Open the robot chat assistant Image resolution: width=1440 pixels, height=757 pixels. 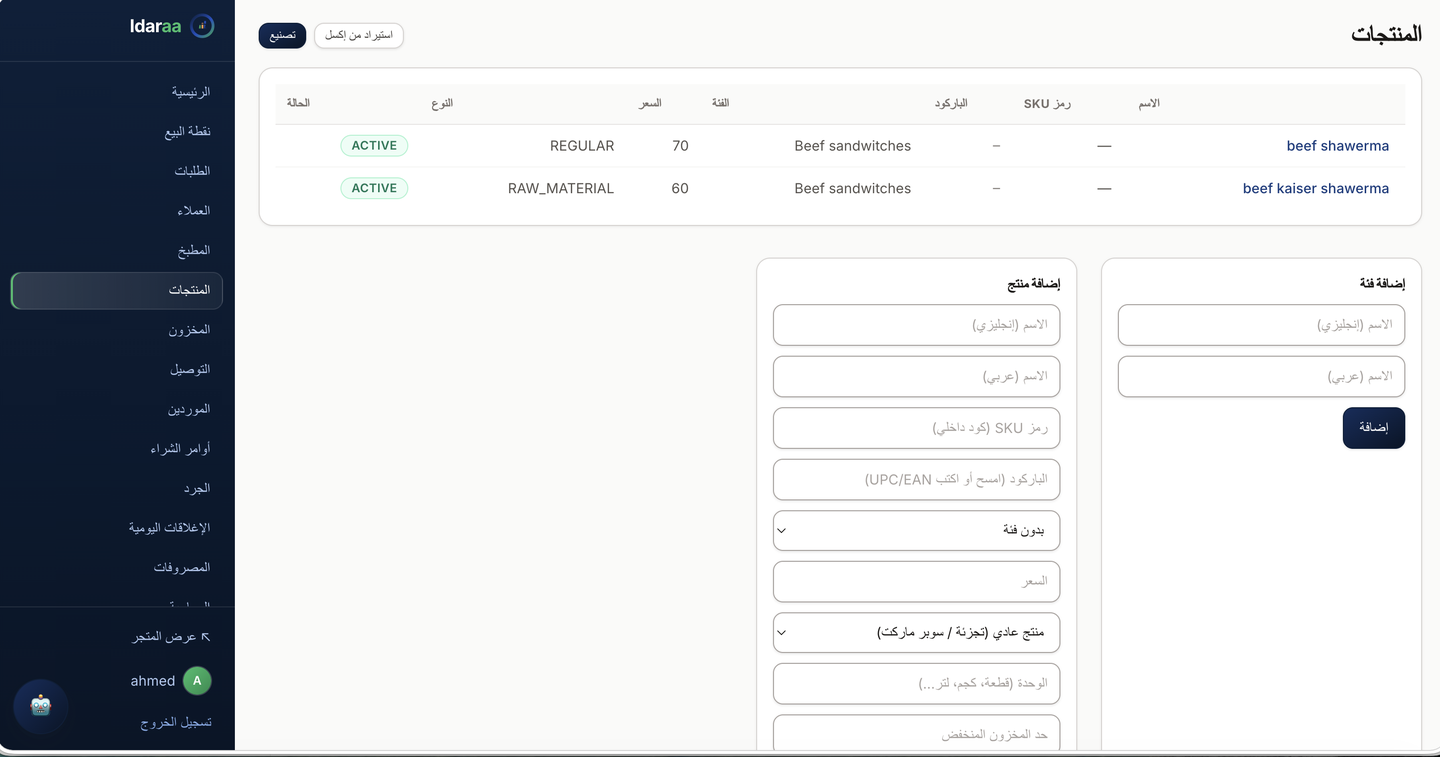click(x=41, y=706)
